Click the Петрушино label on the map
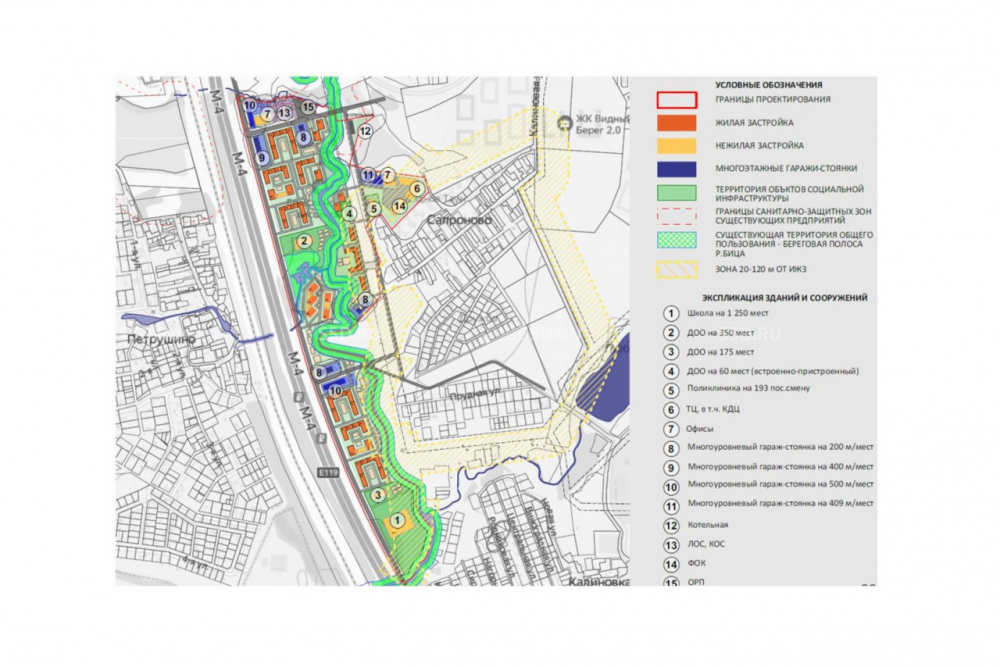Image resolution: width=1000 pixels, height=667 pixels. click(x=161, y=340)
